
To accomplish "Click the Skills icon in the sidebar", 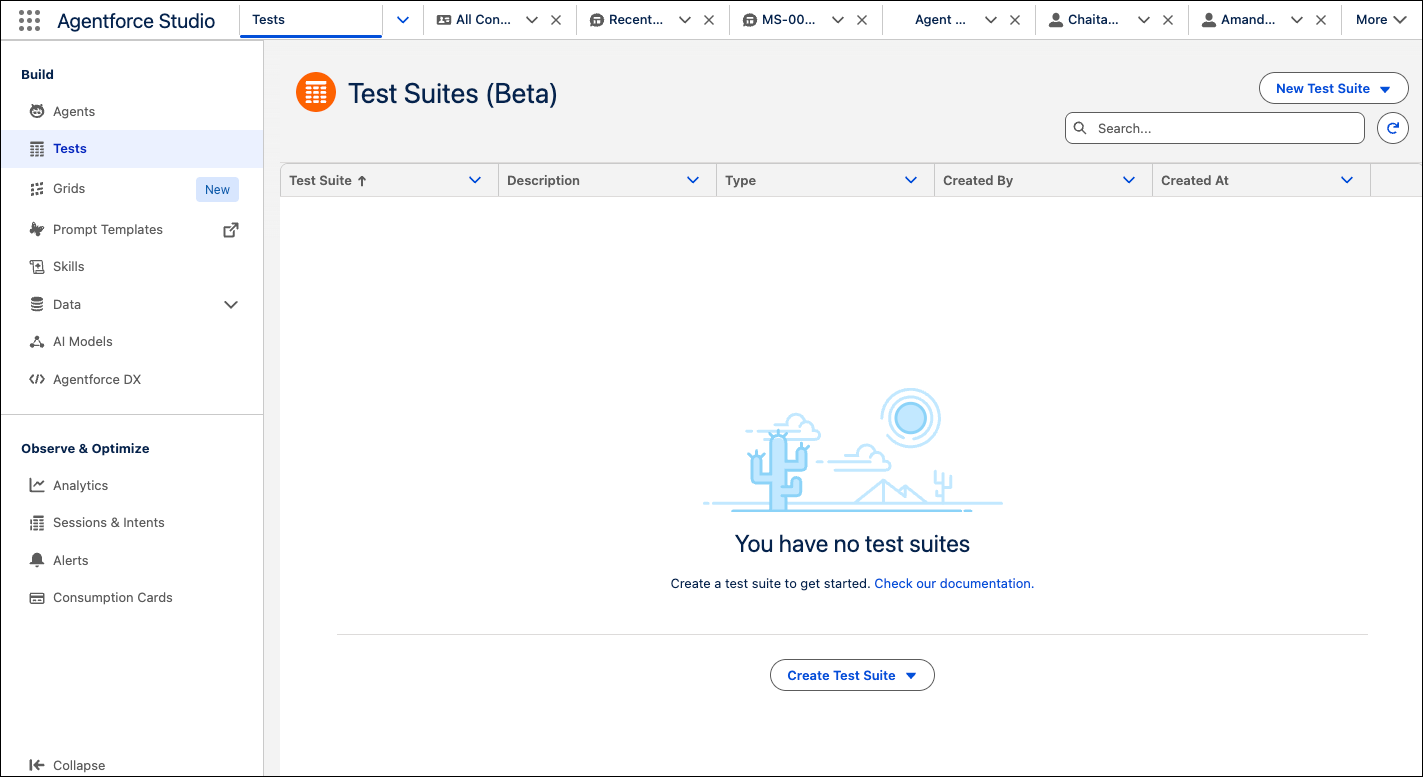I will coord(37,267).
